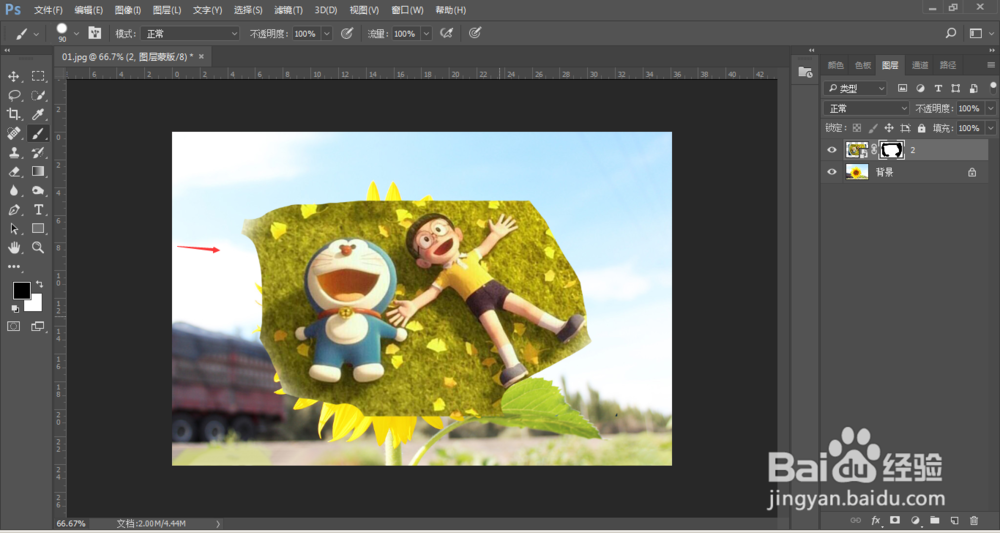Select the Eraser tool
The width and height of the screenshot is (1000, 533).
[x=13, y=172]
